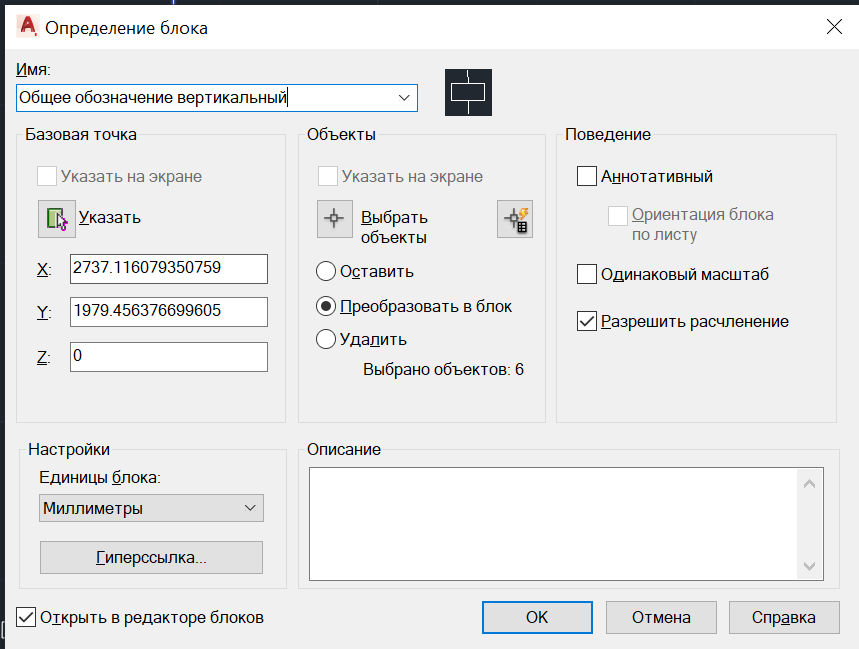Expand the block name dropdown arrow
The image size is (859, 649).
click(x=404, y=97)
